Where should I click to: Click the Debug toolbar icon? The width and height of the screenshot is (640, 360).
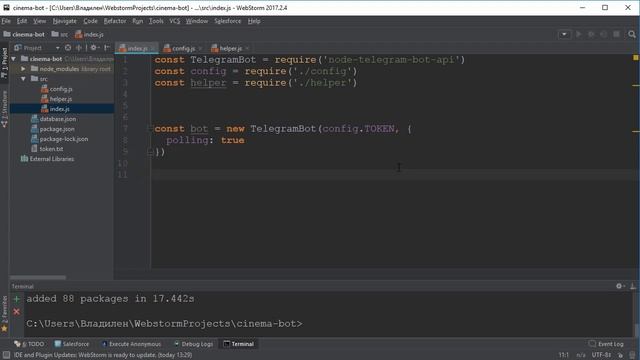coord(591,34)
